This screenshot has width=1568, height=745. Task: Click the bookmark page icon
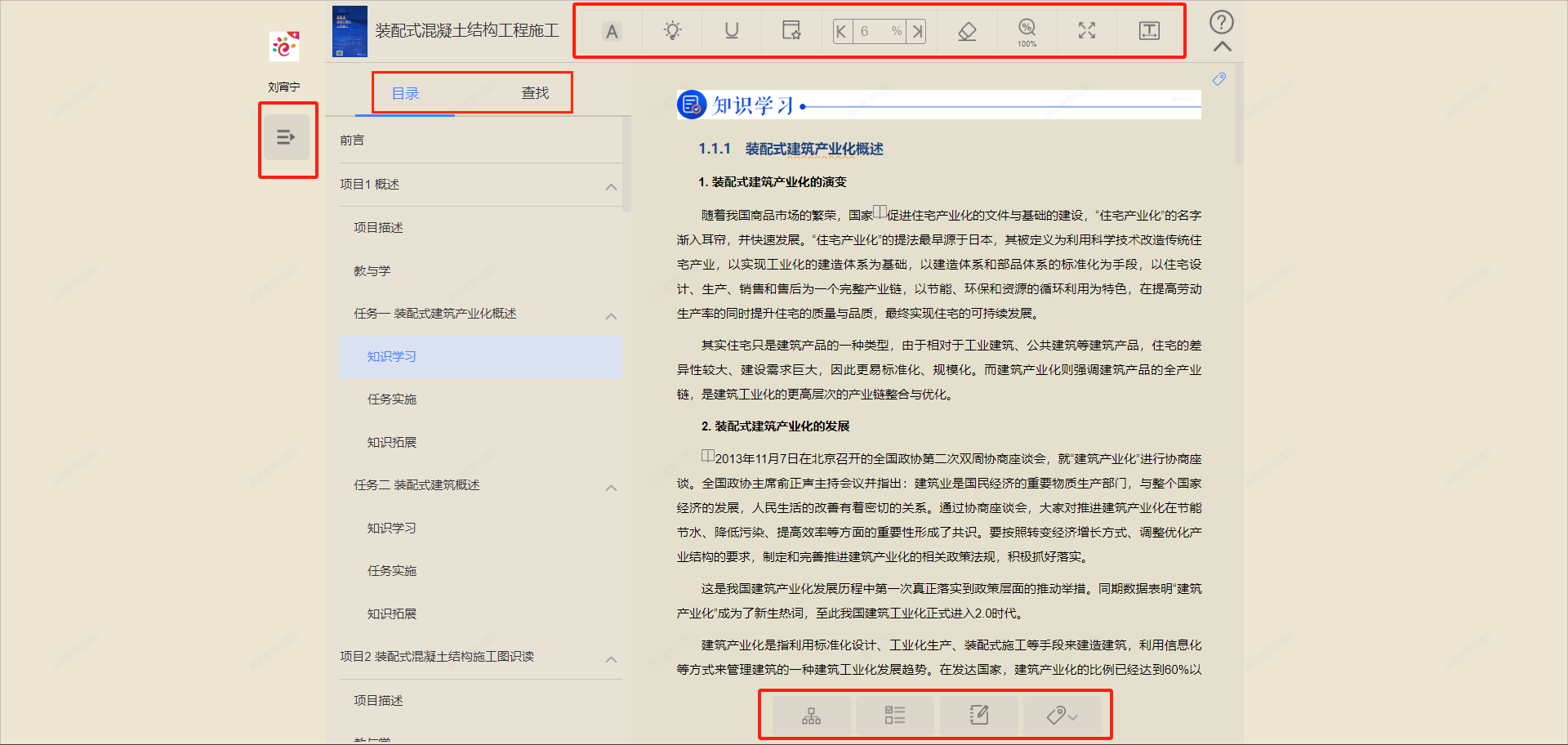click(791, 31)
